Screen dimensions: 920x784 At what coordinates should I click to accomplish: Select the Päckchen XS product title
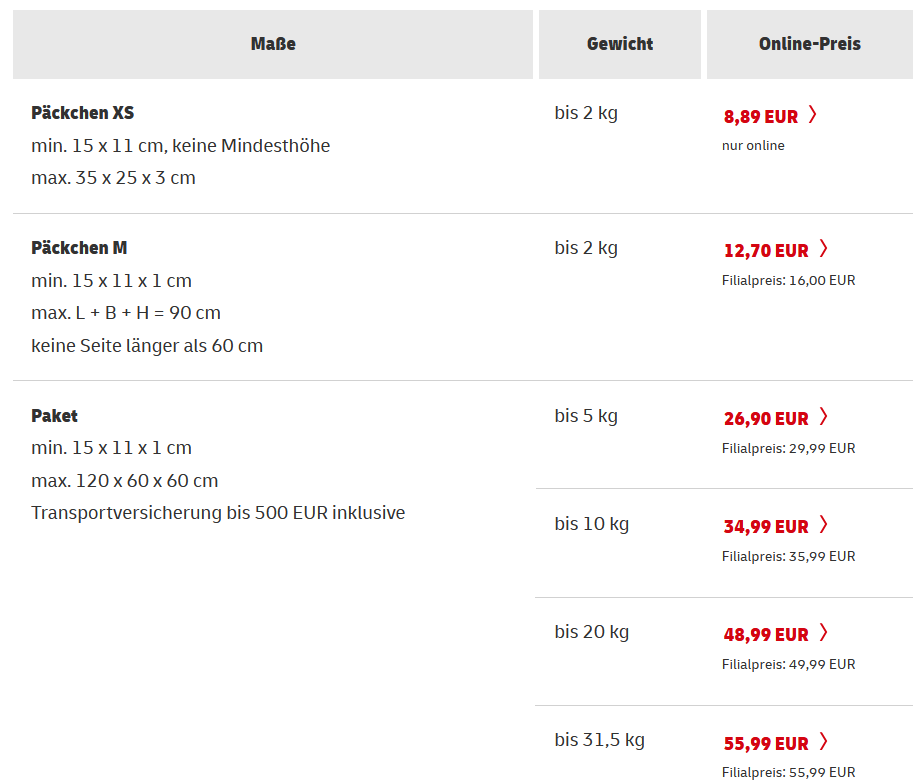coord(82,113)
